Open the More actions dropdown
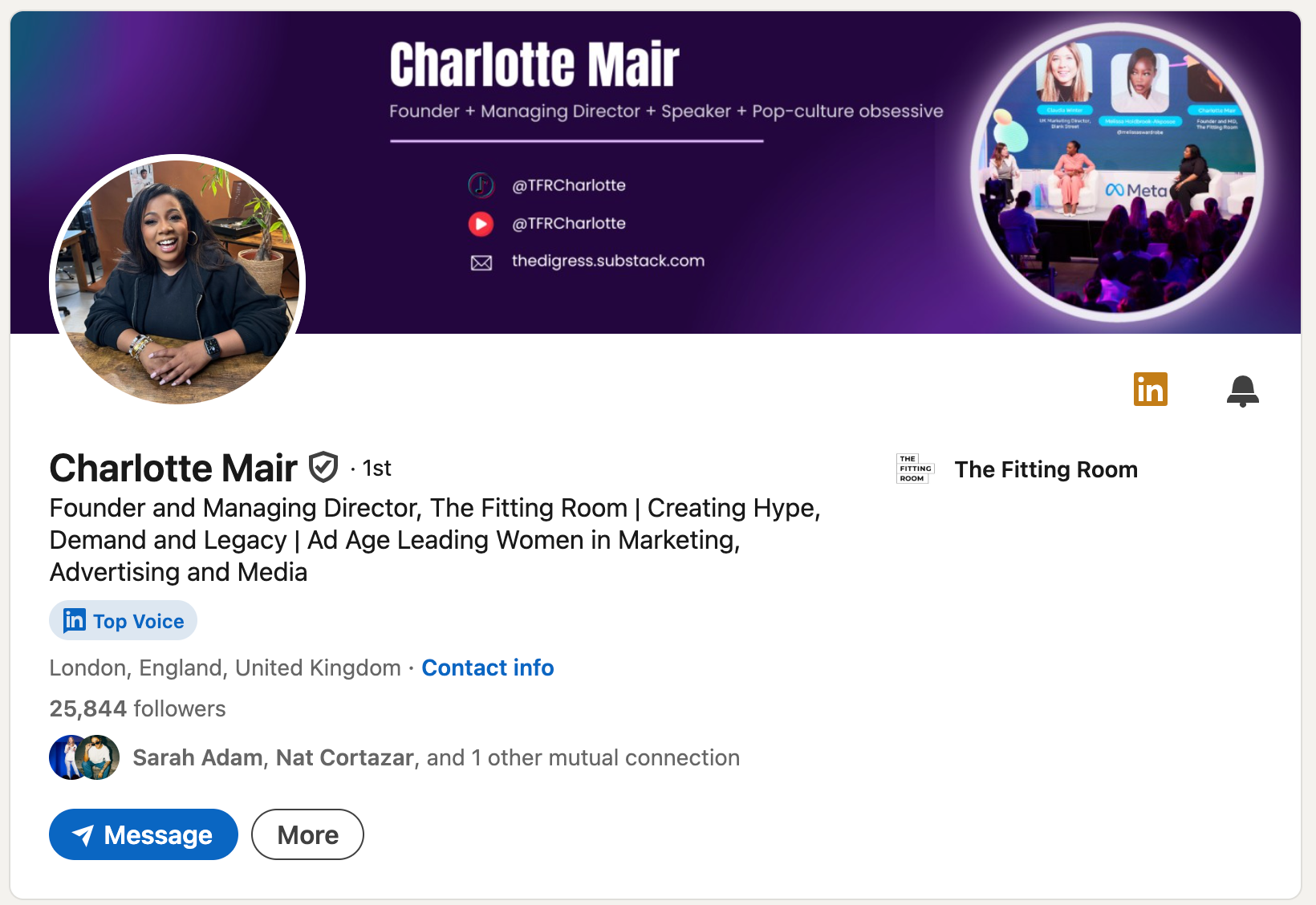The image size is (1316, 905). 307,834
